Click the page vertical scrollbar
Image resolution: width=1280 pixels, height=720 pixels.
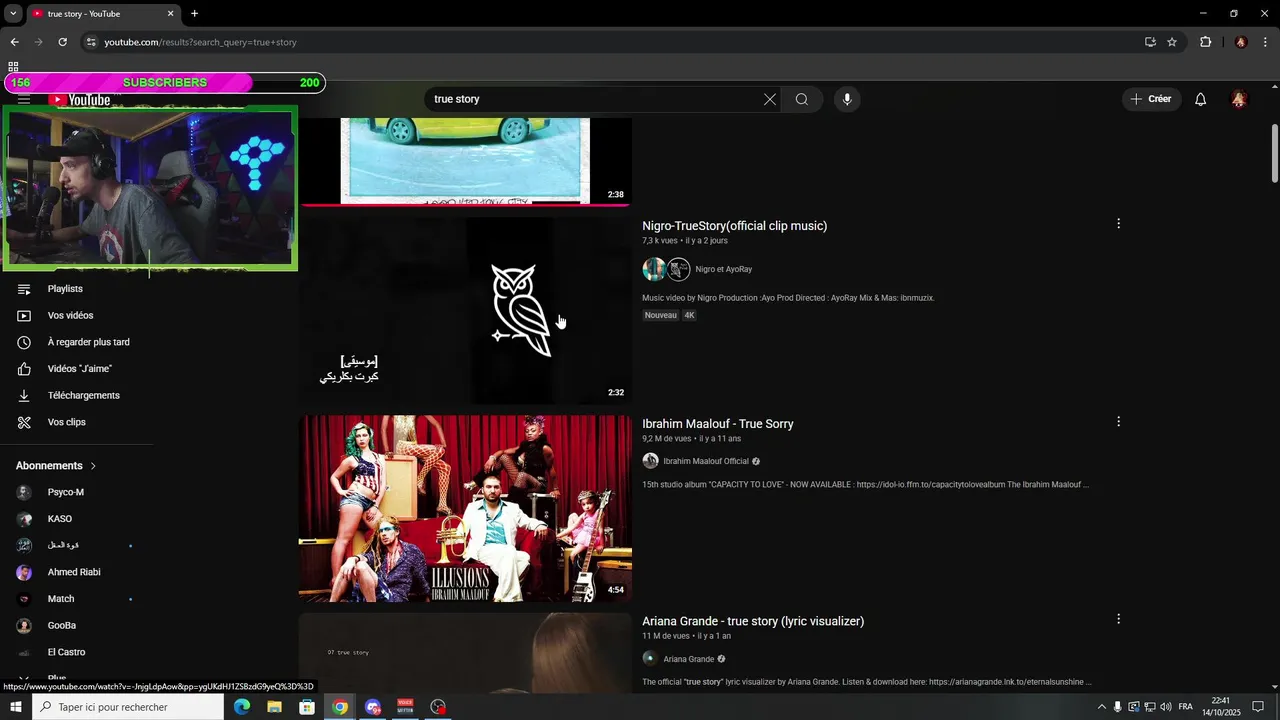(1275, 153)
